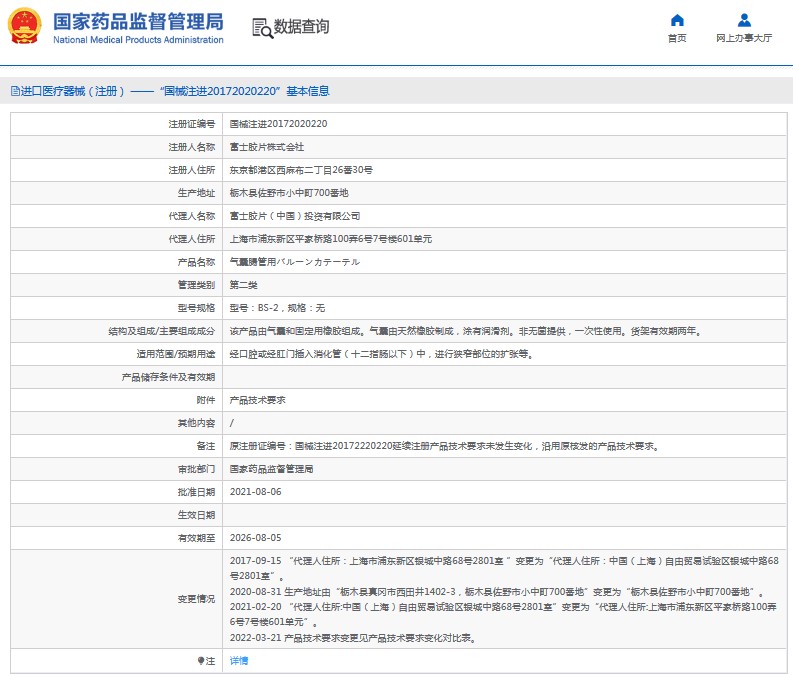
Task: Select management category 第二类
Action: coord(243,285)
